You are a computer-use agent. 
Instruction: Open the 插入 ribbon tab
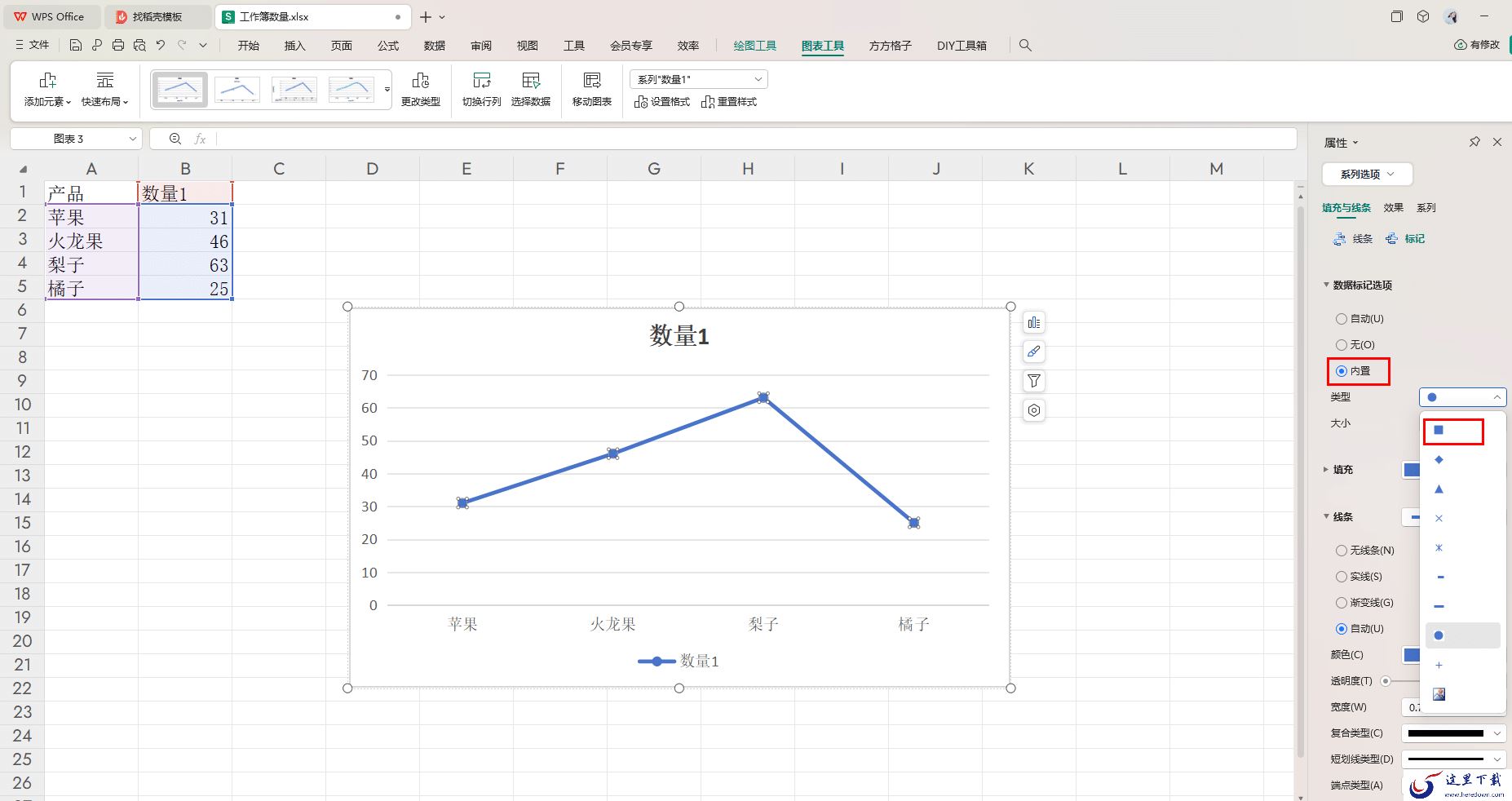(x=294, y=46)
